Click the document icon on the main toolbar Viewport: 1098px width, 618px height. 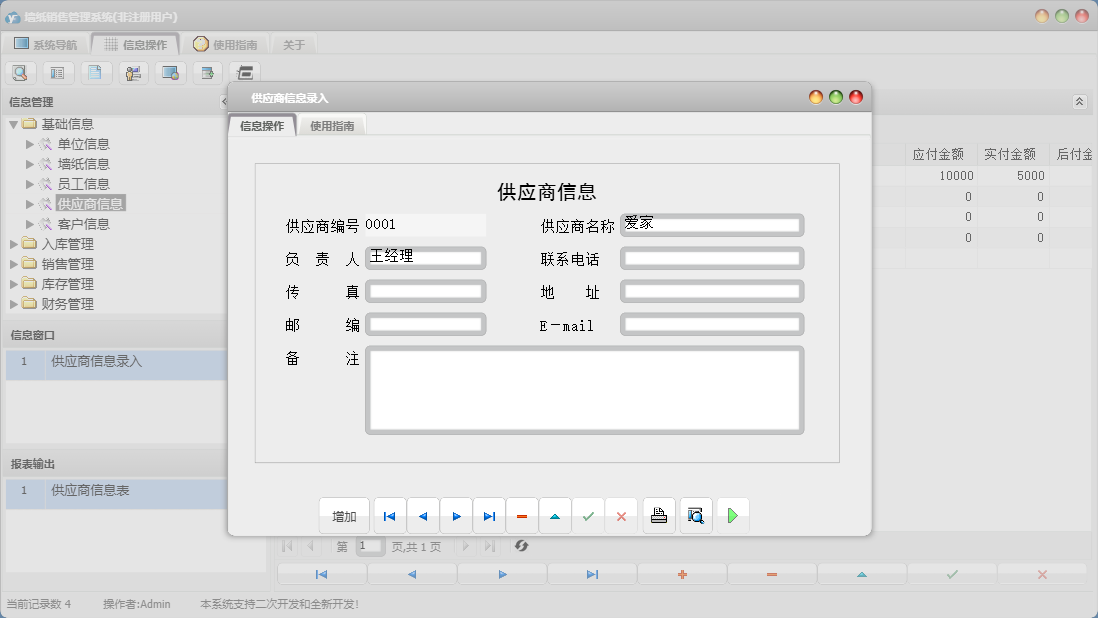pyautogui.click(x=95, y=72)
